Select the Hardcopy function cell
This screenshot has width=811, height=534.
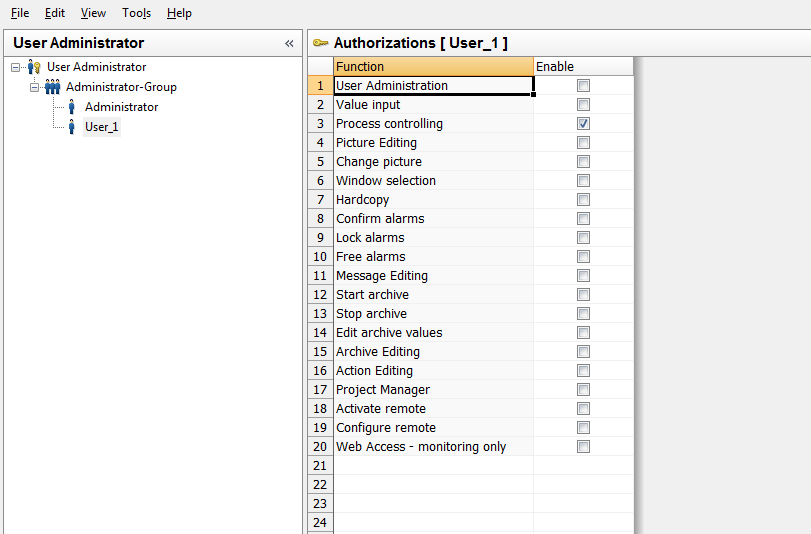(x=433, y=200)
